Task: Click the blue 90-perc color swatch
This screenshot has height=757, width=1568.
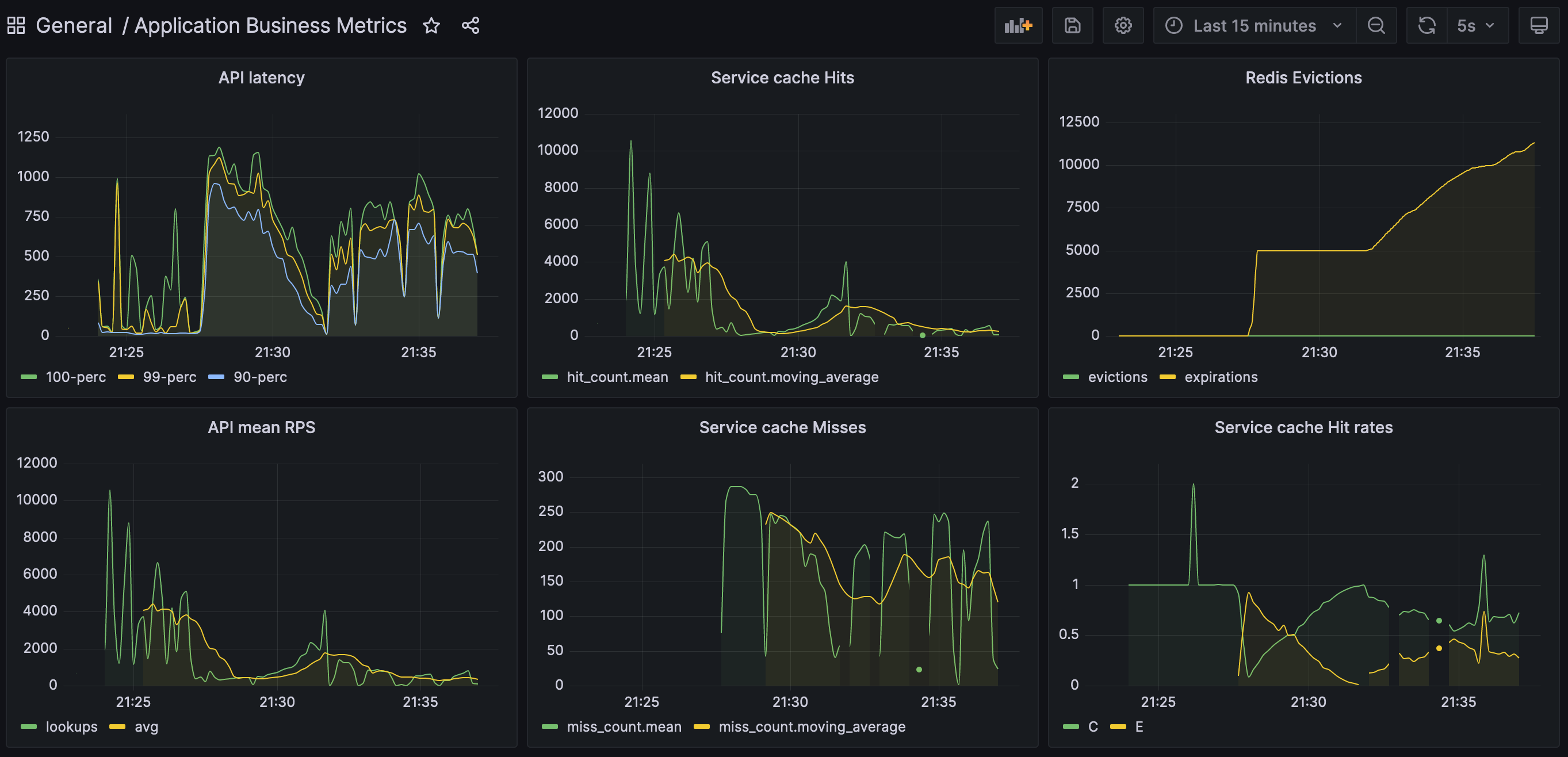Action: (x=216, y=377)
